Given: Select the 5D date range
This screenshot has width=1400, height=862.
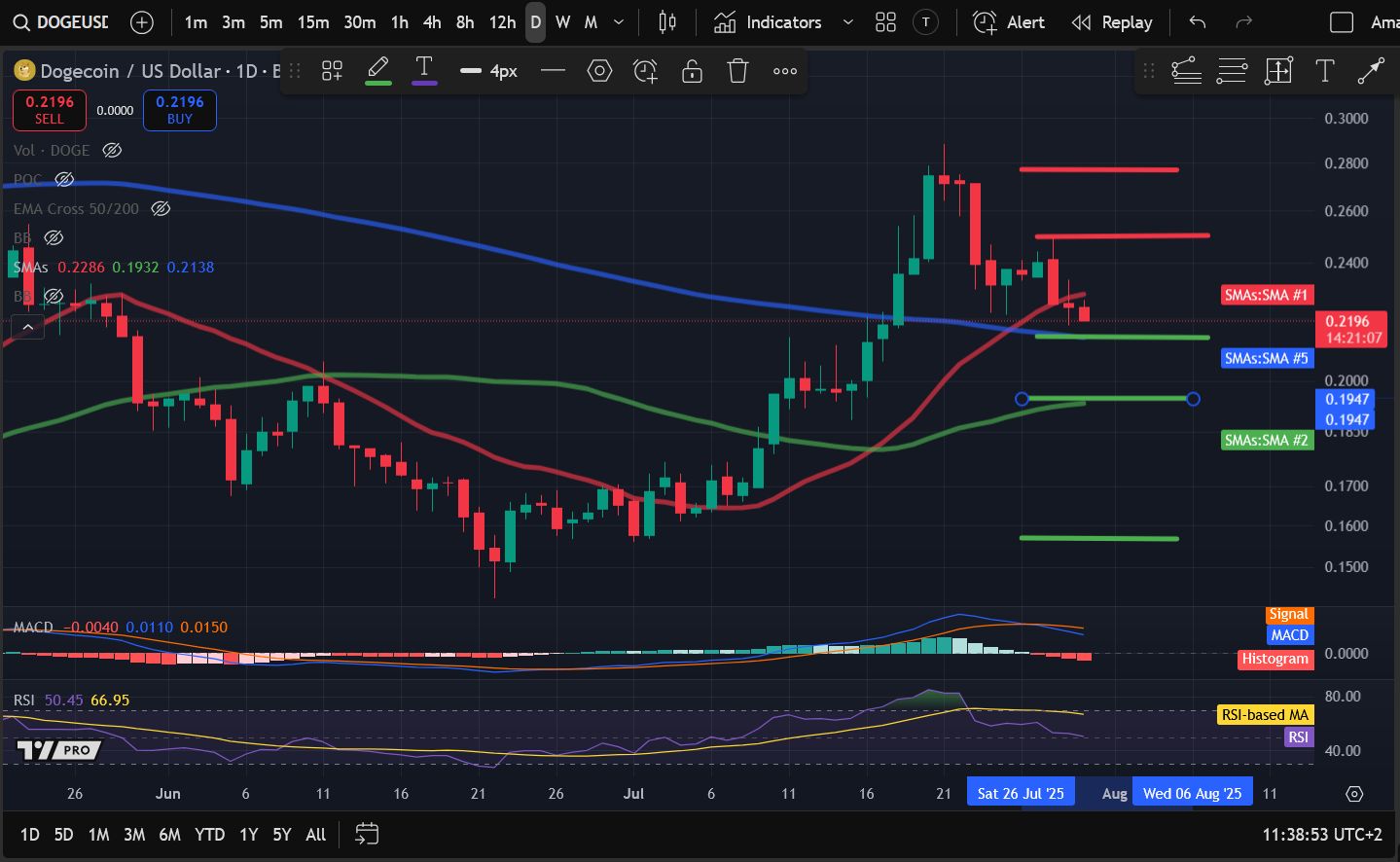Looking at the screenshot, I should pos(63,835).
